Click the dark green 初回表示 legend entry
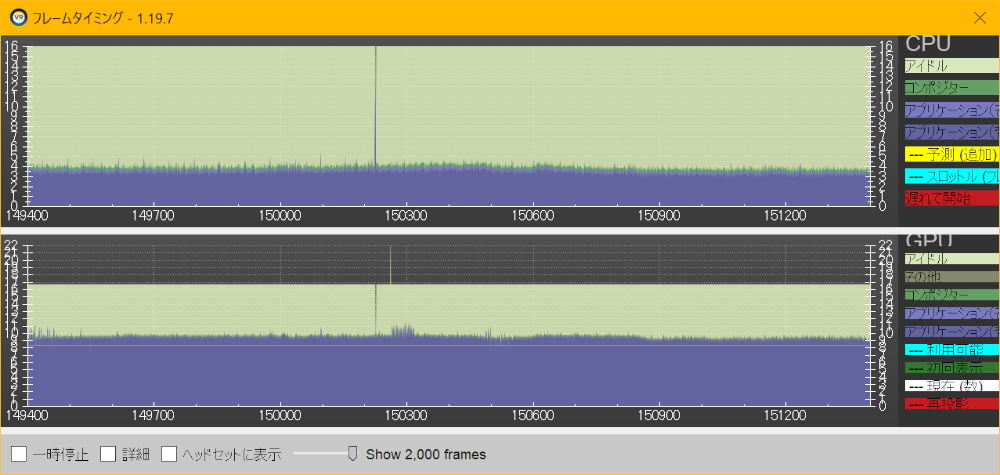Screen dimensions: 1000x475 (x=952, y=368)
